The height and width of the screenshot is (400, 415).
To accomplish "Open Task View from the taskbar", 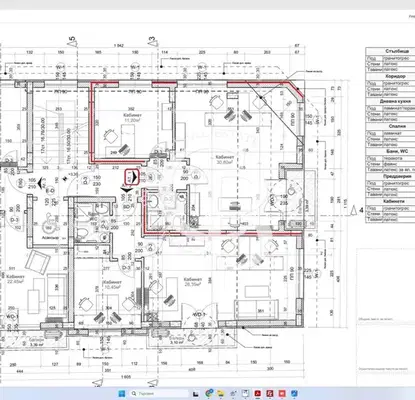I will 196,394.
